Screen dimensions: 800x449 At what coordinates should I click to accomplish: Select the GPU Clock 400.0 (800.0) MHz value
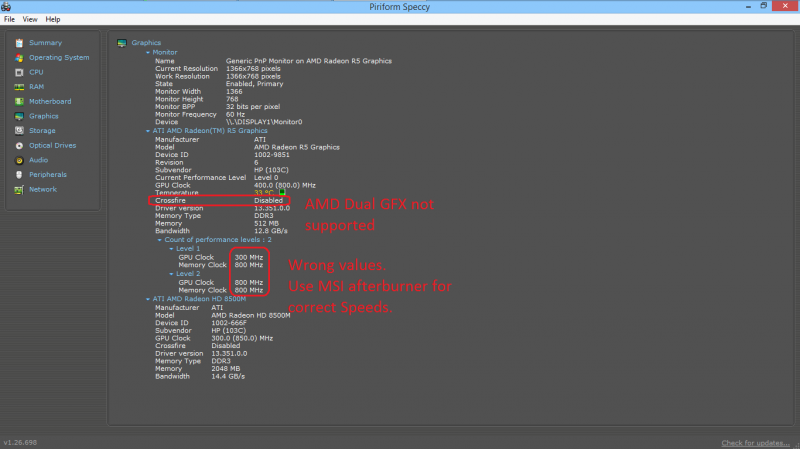pyautogui.click(x=285, y=185)
